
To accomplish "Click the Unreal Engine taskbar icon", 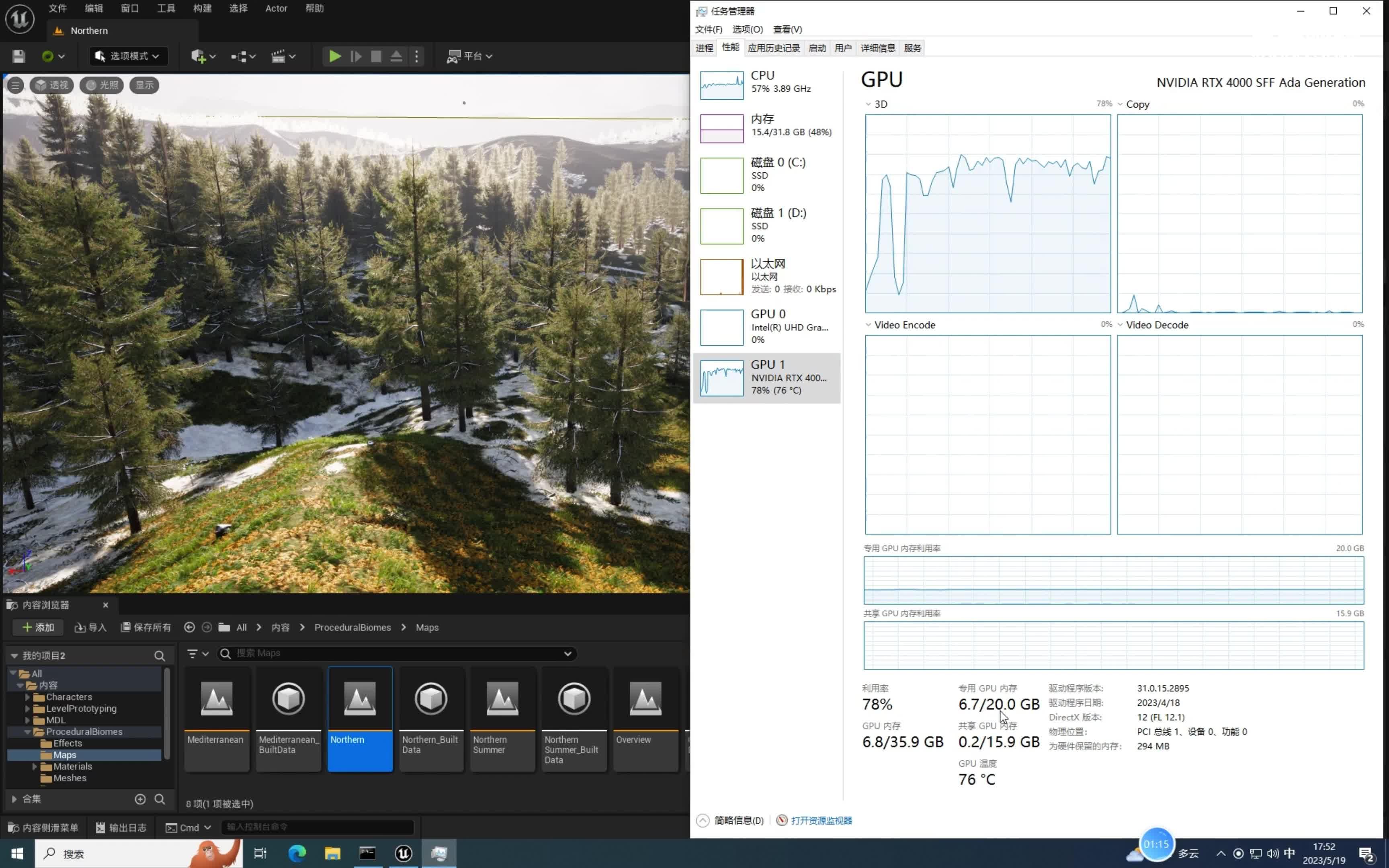I will 404,854.
